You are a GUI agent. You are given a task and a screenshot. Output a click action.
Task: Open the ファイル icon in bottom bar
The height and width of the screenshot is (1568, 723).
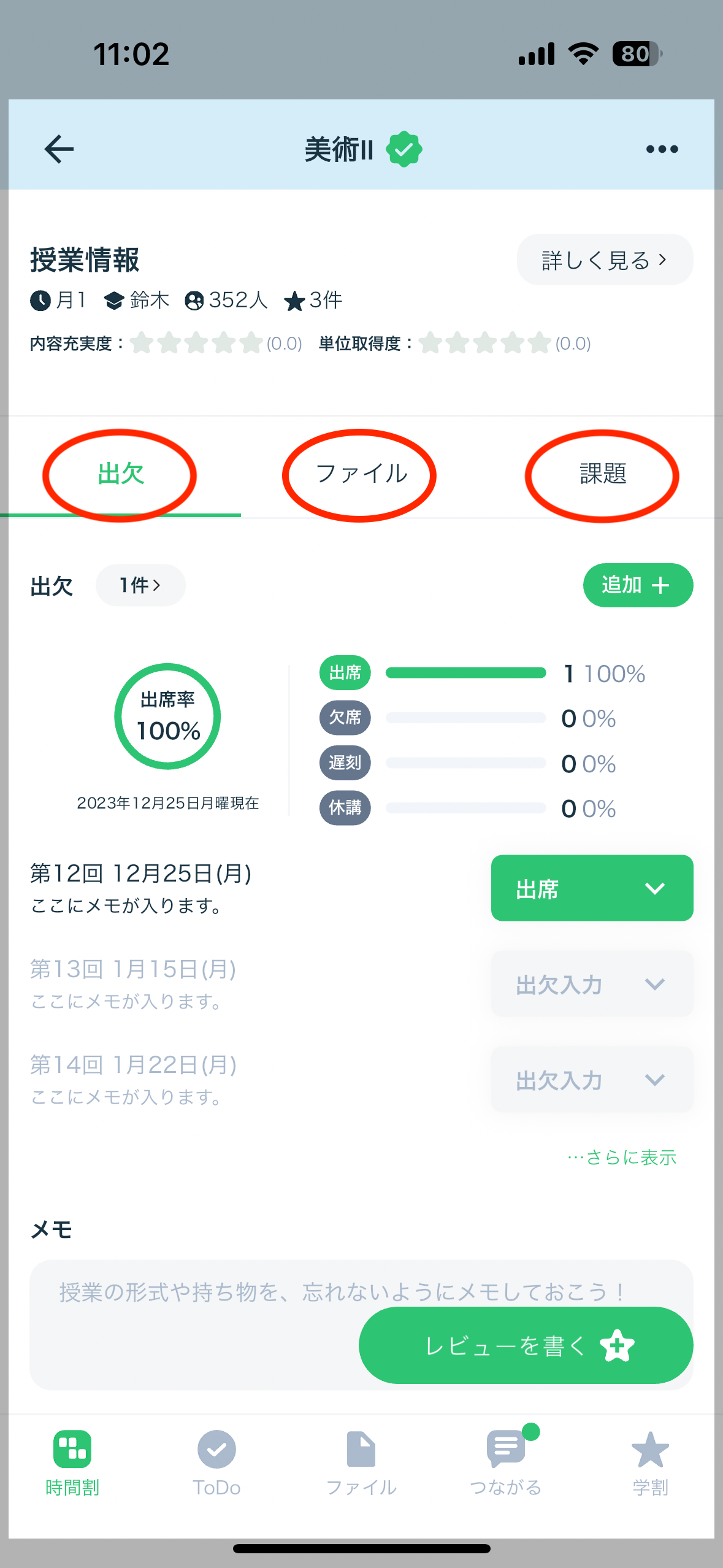[x=361, y=1449]
